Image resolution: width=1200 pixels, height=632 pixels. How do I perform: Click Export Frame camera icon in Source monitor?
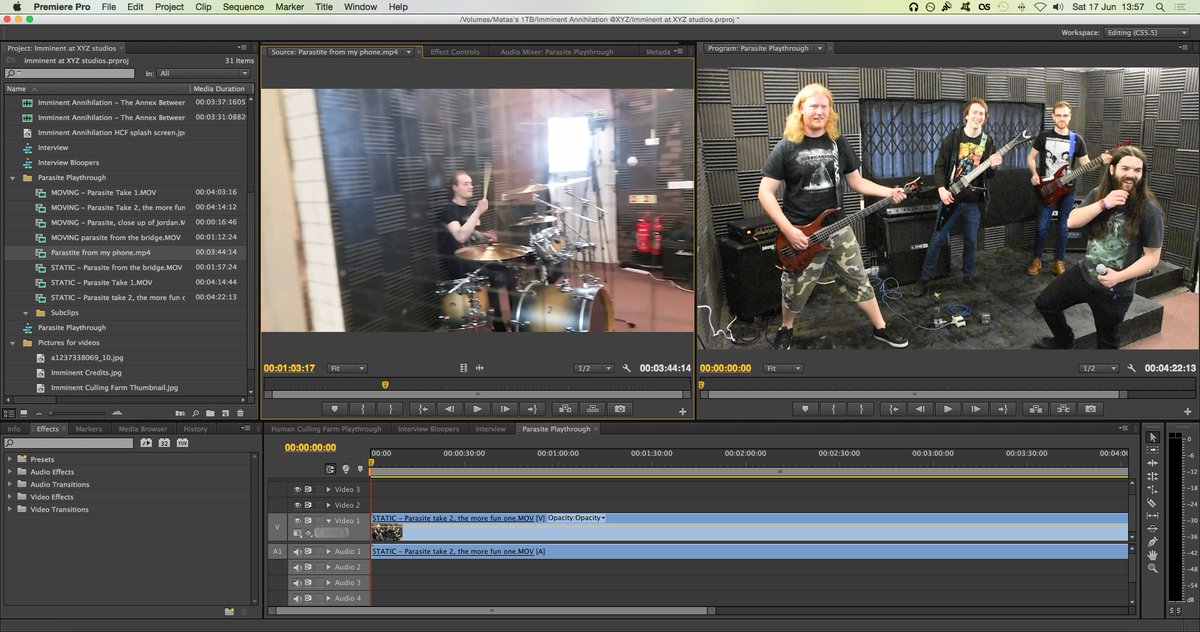620,408
